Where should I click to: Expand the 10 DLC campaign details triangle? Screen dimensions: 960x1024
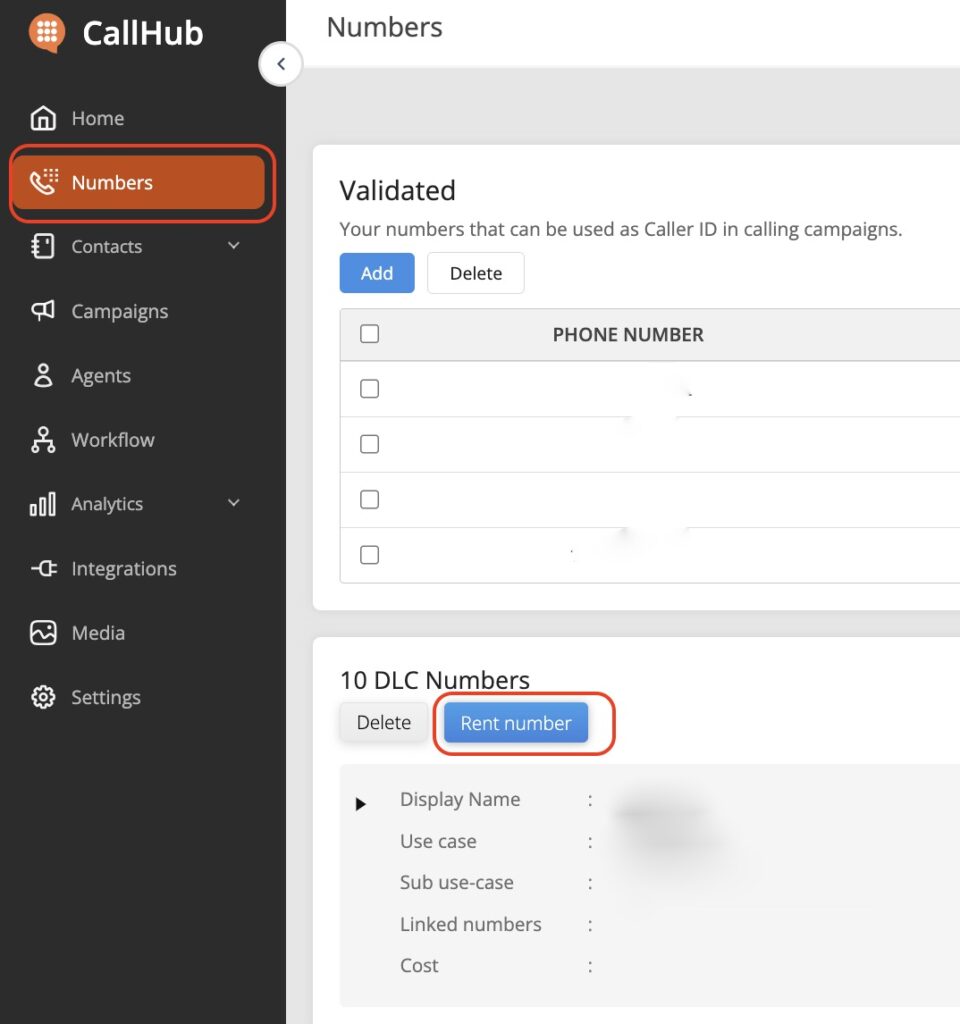[x=361, y=804]
